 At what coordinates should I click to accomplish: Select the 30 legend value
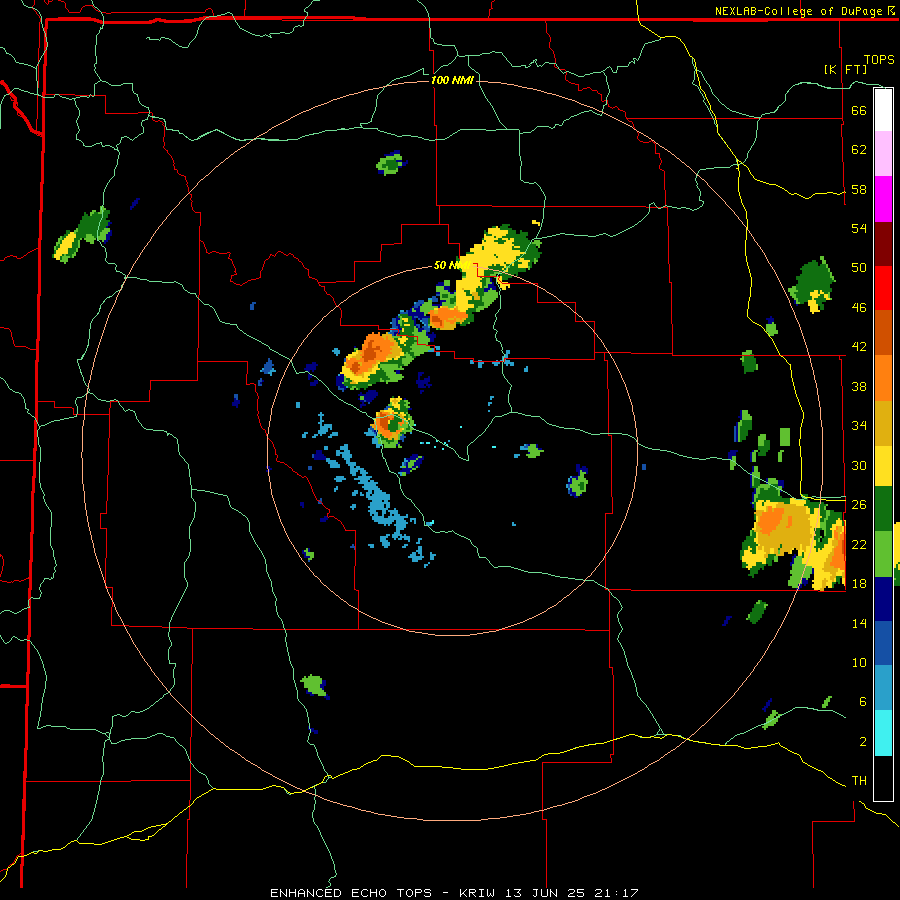coord(859,465)
